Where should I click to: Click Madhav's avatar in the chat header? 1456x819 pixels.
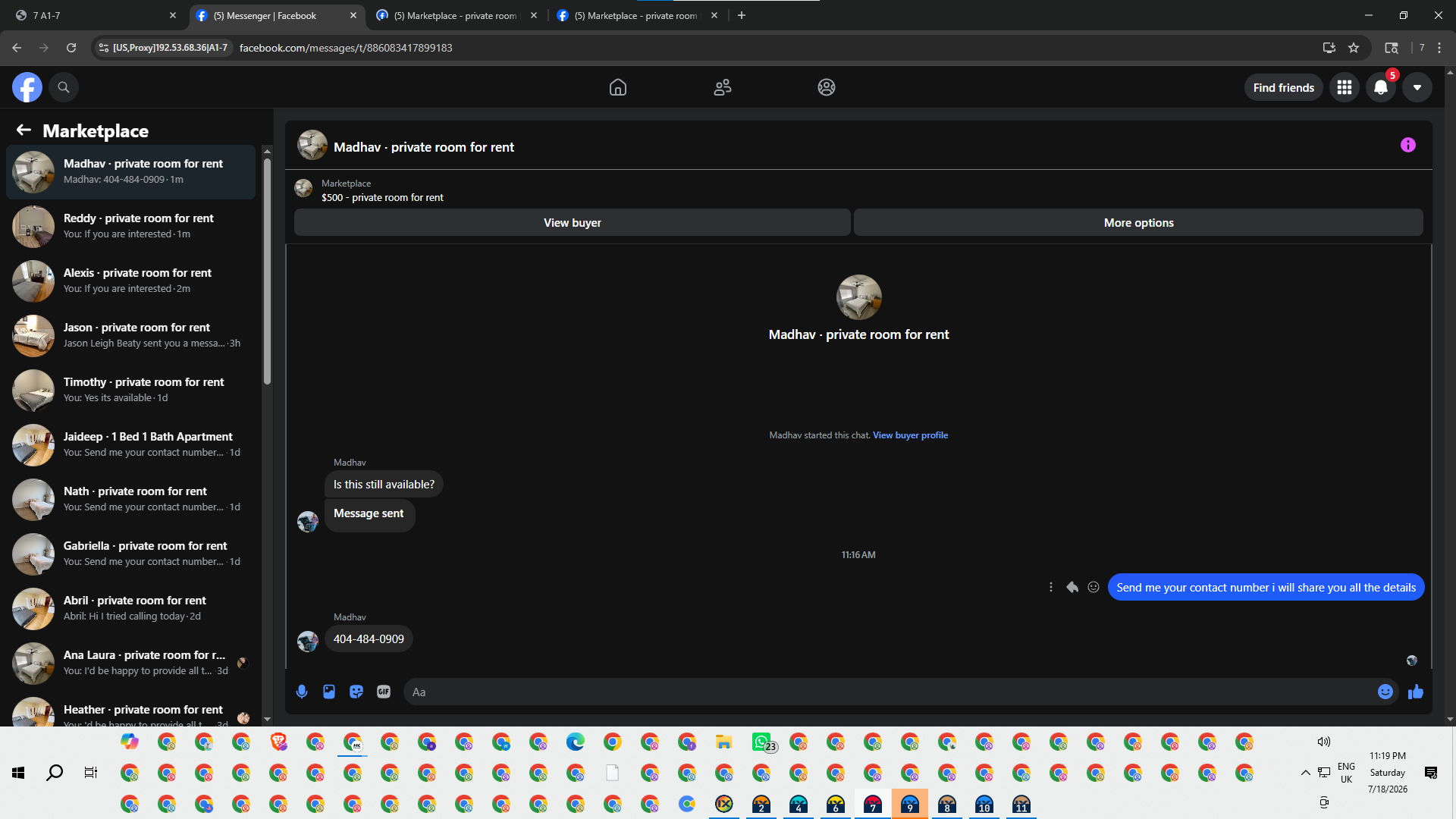coord(312,146)
